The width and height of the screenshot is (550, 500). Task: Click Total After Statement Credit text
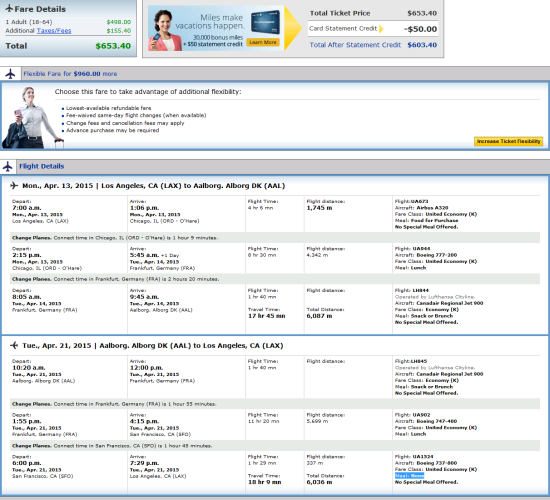point(355,45)
